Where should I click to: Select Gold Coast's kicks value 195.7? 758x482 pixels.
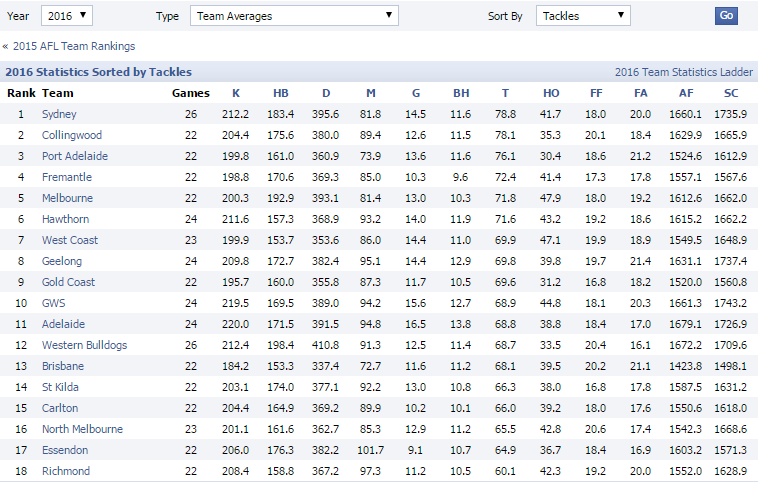tap(235, 282)
